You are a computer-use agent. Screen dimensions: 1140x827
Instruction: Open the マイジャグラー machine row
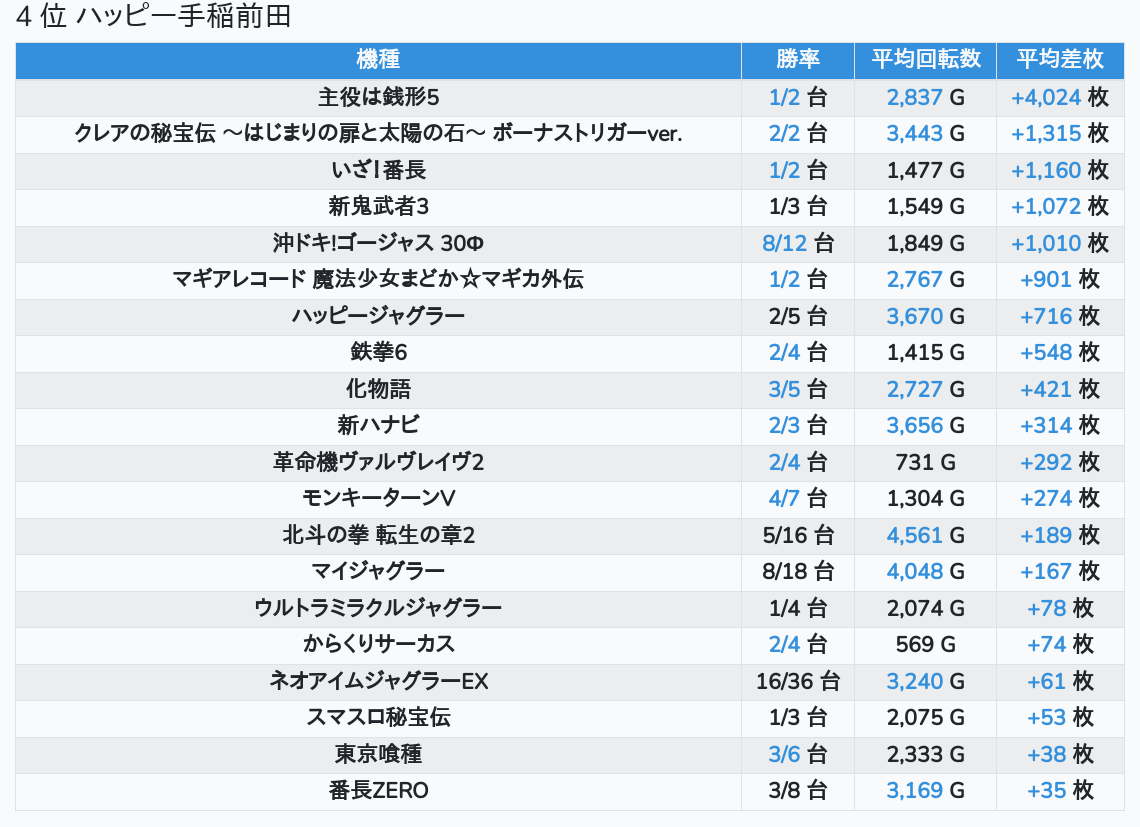point(378,572)
